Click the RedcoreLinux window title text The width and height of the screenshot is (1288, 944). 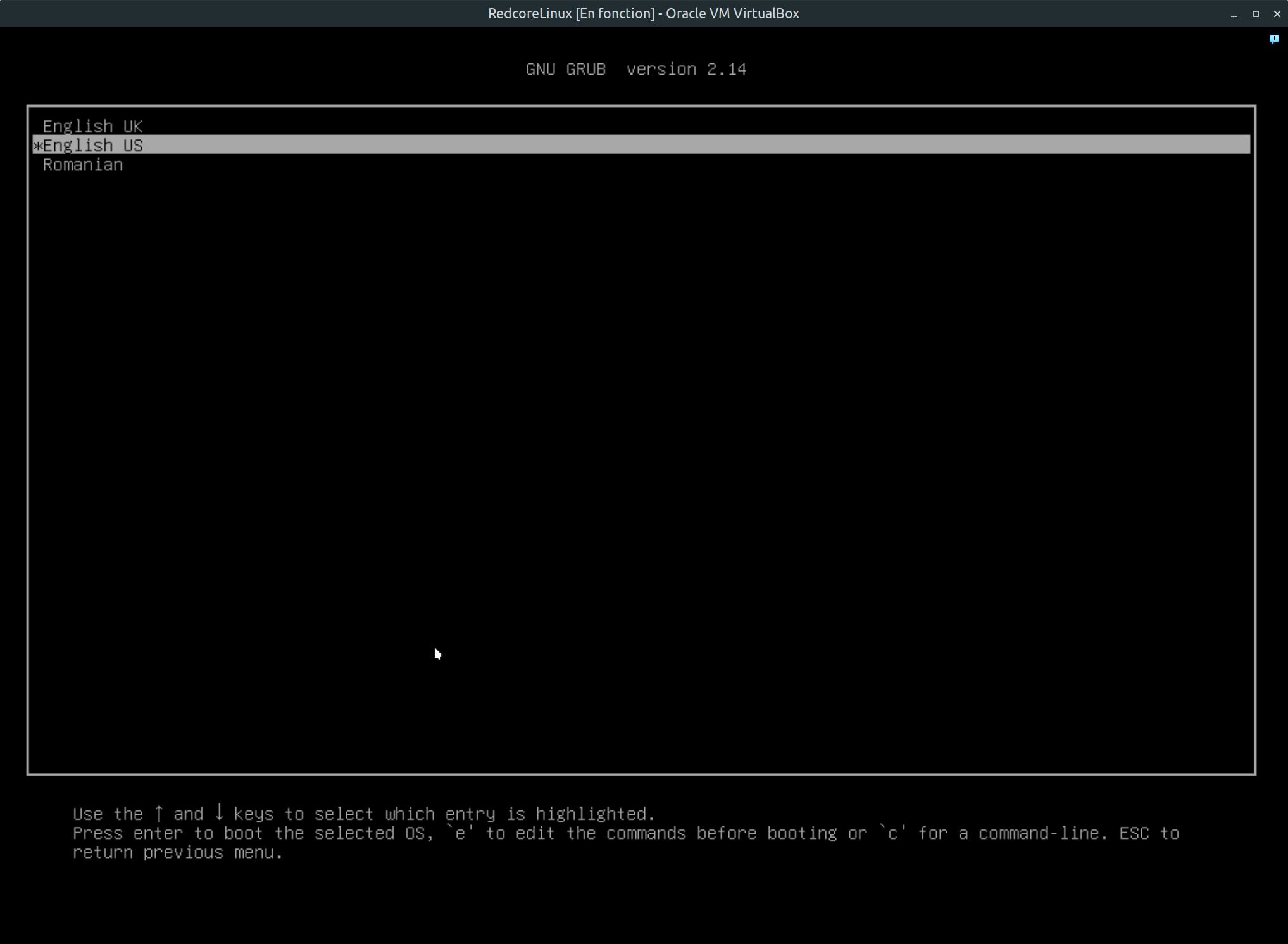pyautogui.click(x=643, y=14)
